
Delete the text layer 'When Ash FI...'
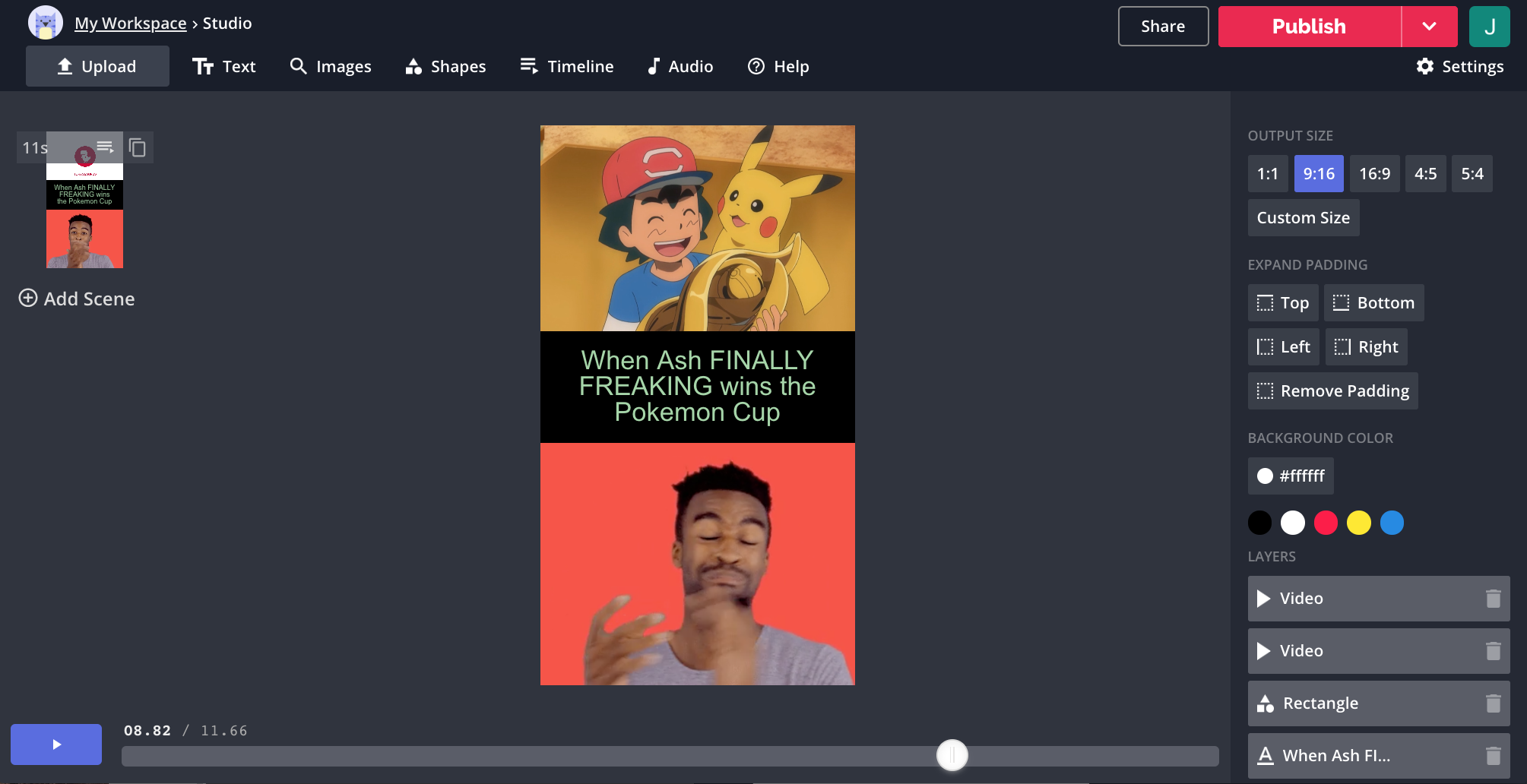1493,756
